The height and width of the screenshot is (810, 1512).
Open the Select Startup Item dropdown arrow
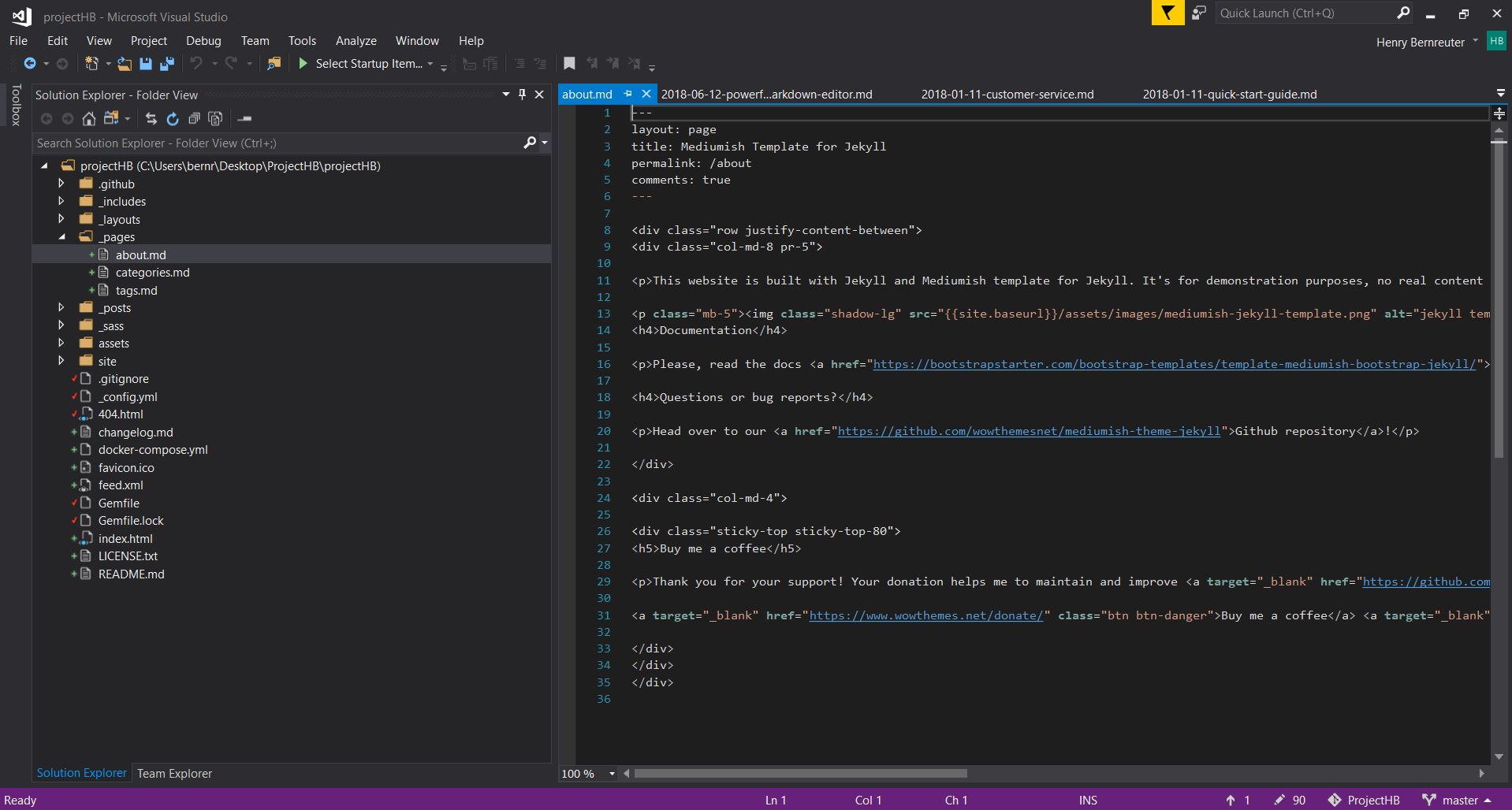430,64
